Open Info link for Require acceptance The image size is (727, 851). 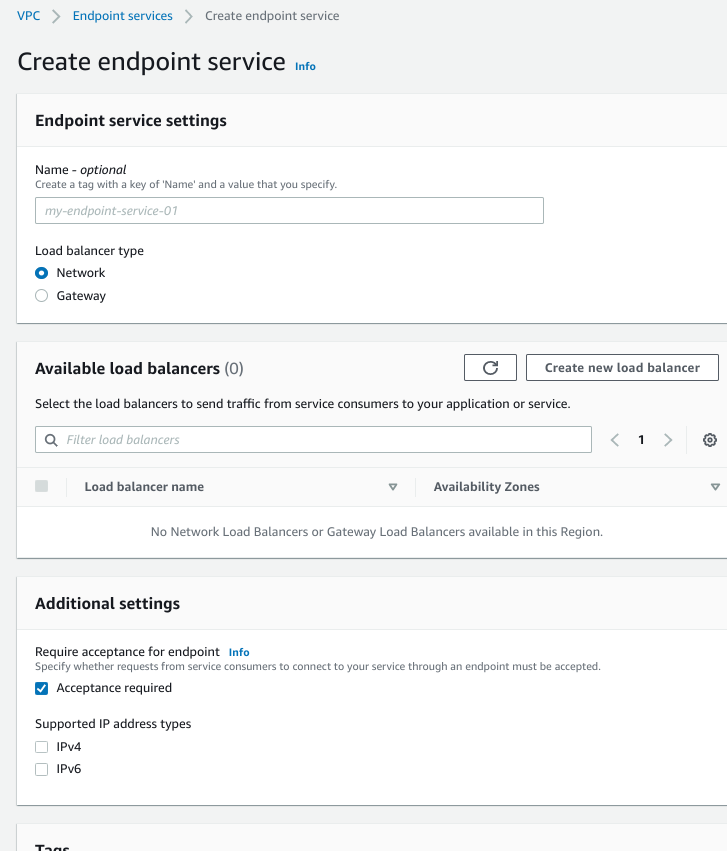[239, 652]
